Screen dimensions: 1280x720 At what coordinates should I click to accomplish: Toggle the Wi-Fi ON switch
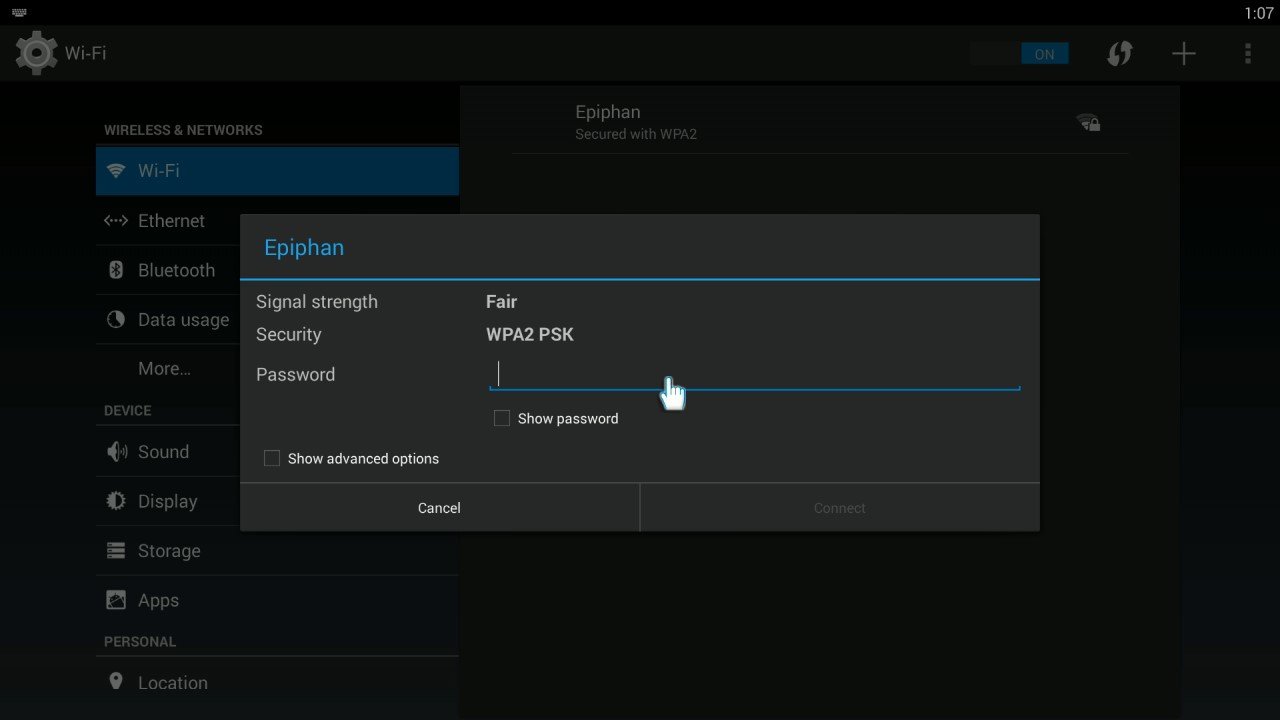click(x=1020, y=54)
